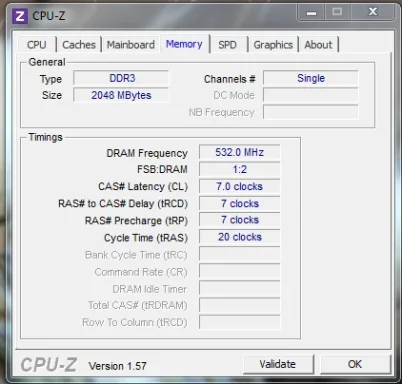The image size is (402, 384).
Task: Click the empty Bank Cycle Time field
Action: (239, 254)
